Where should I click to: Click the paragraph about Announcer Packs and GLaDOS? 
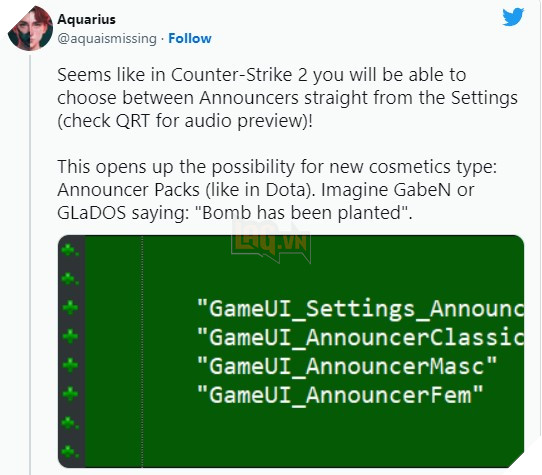tap(277, 190)
